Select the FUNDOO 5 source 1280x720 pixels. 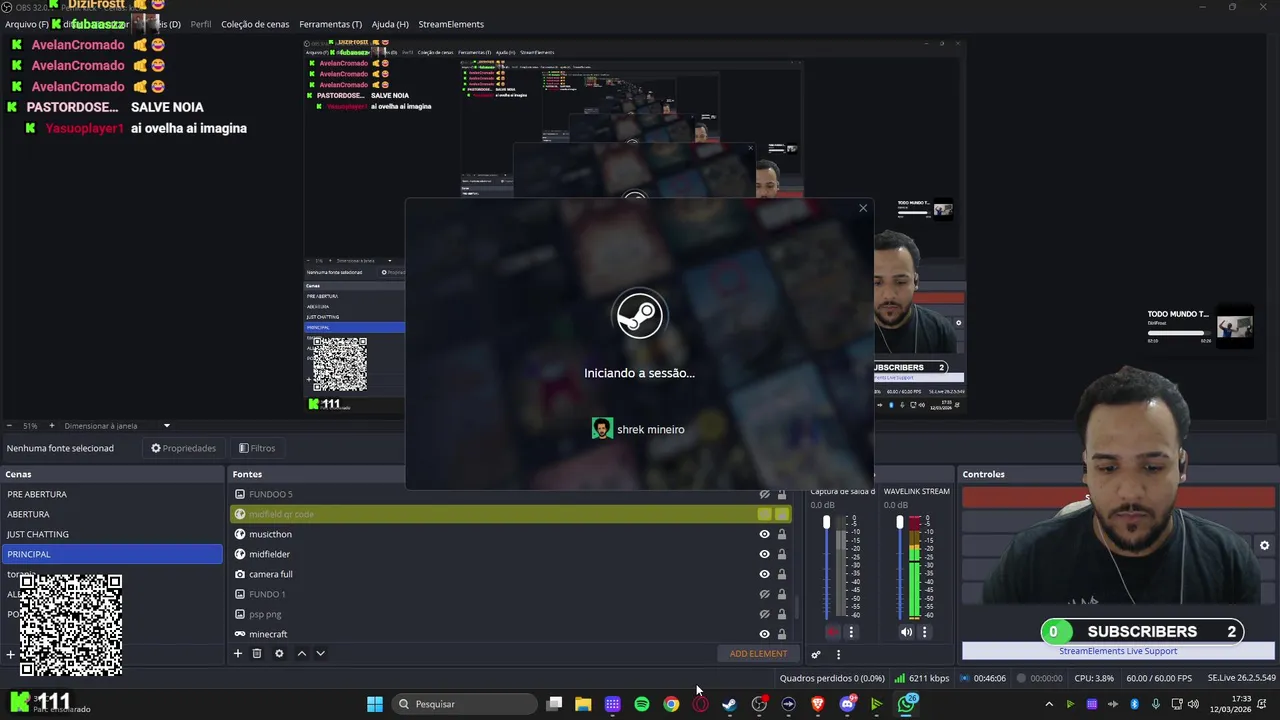point(271,494)
